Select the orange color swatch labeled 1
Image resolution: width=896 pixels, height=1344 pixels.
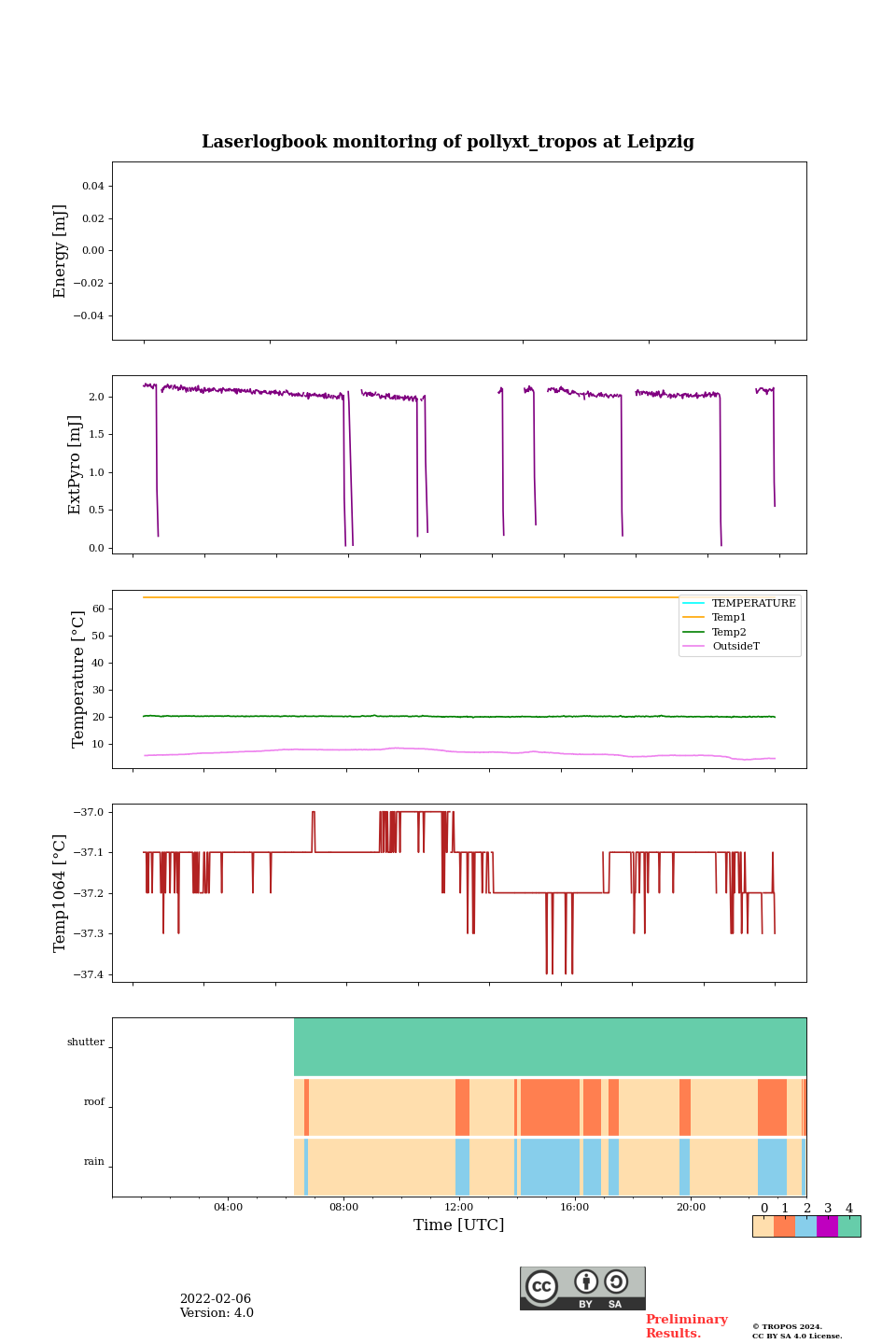pos(784,1226)
